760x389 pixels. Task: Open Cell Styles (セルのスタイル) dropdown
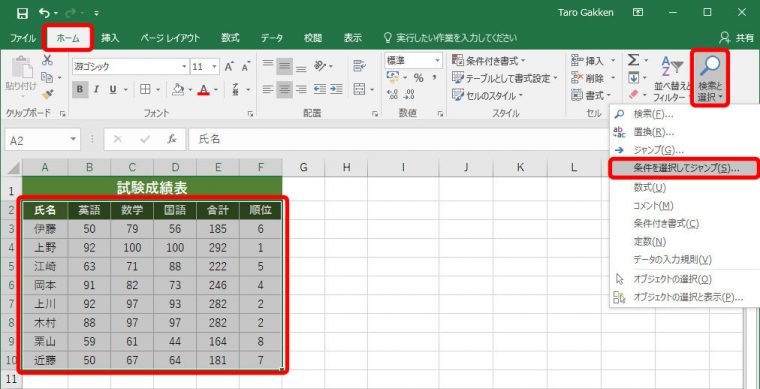coord(487,94)
